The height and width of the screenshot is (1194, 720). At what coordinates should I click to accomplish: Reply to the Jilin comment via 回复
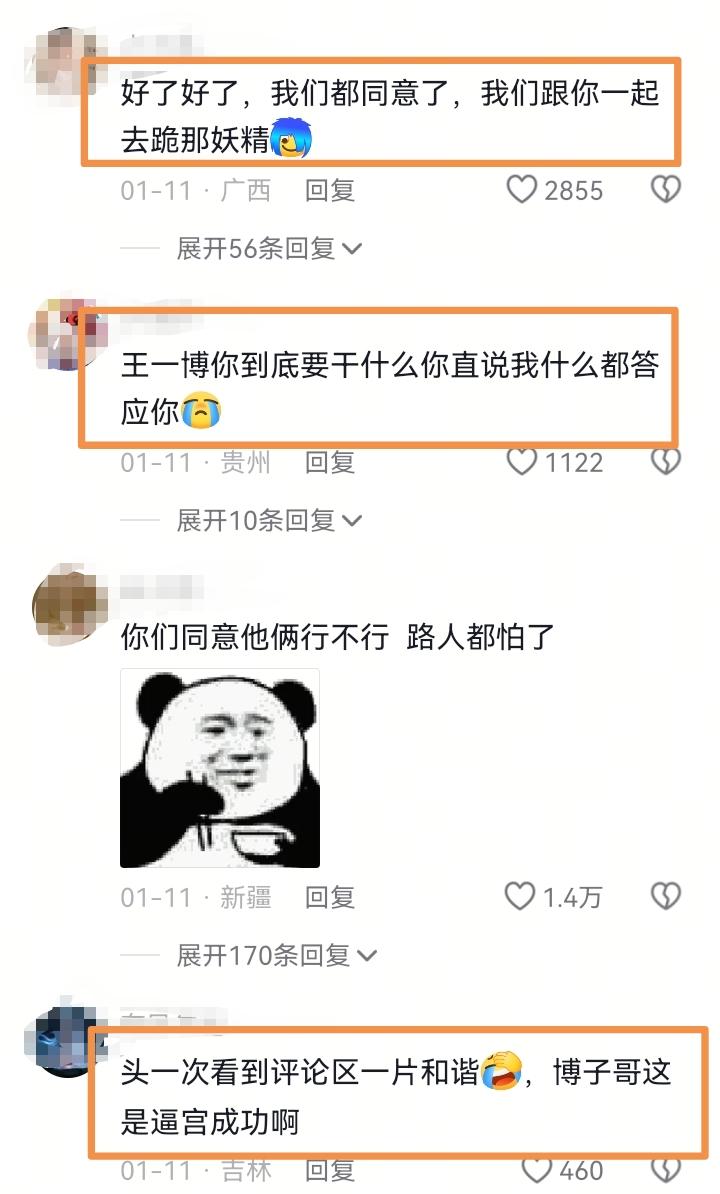pos(330,1171)
